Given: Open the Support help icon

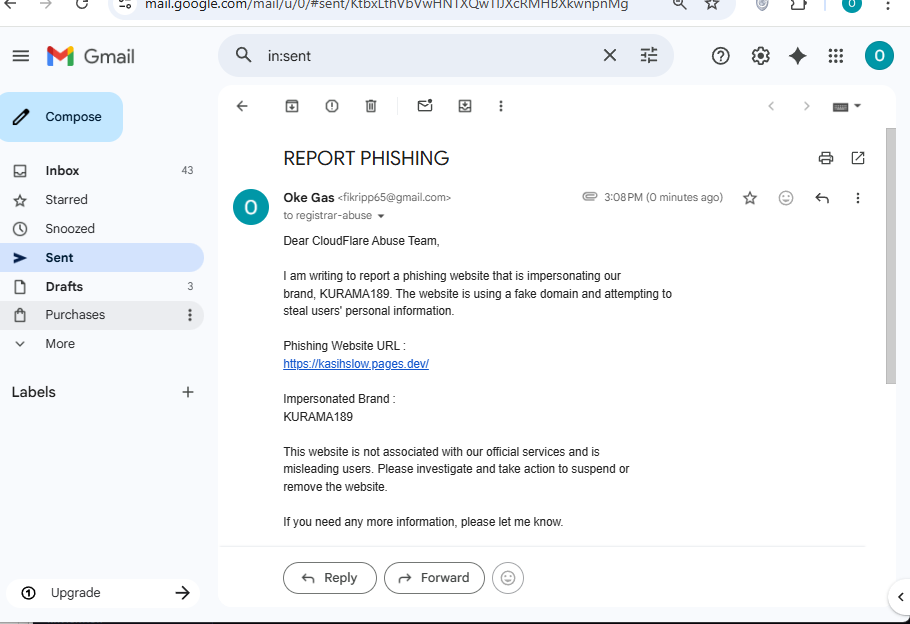Looking at the screenshot, I should coord(720,56).
